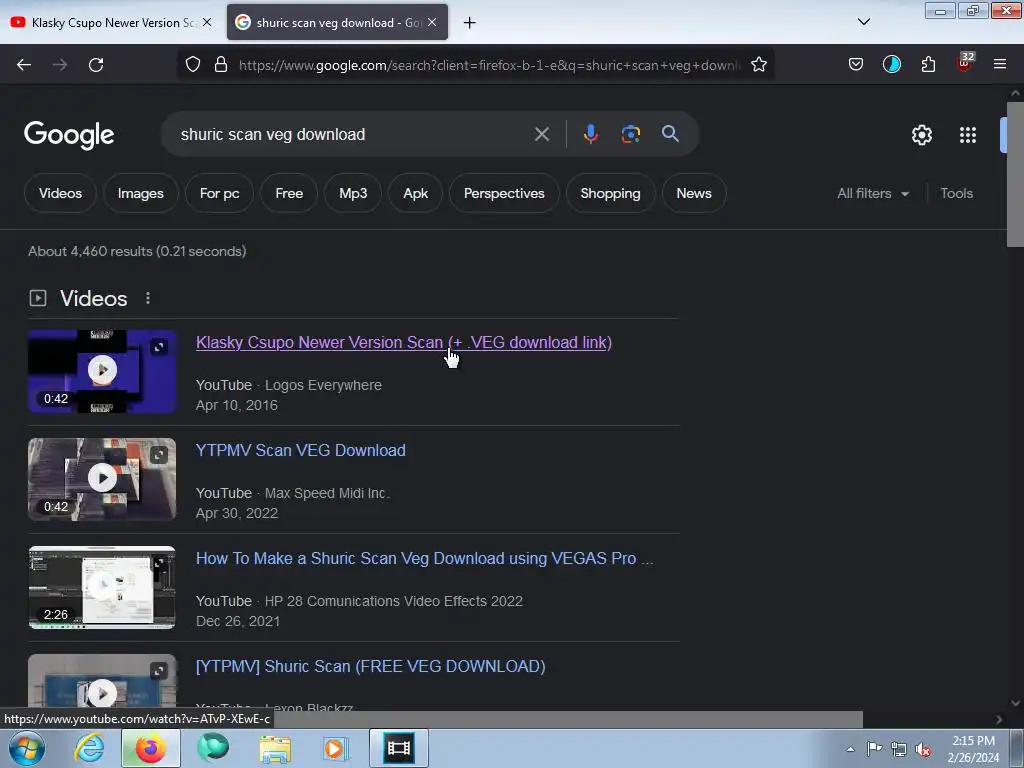This screenshot has width=1024, height=768.
Task: Reload the current Google search page
Action: [96, 65]
